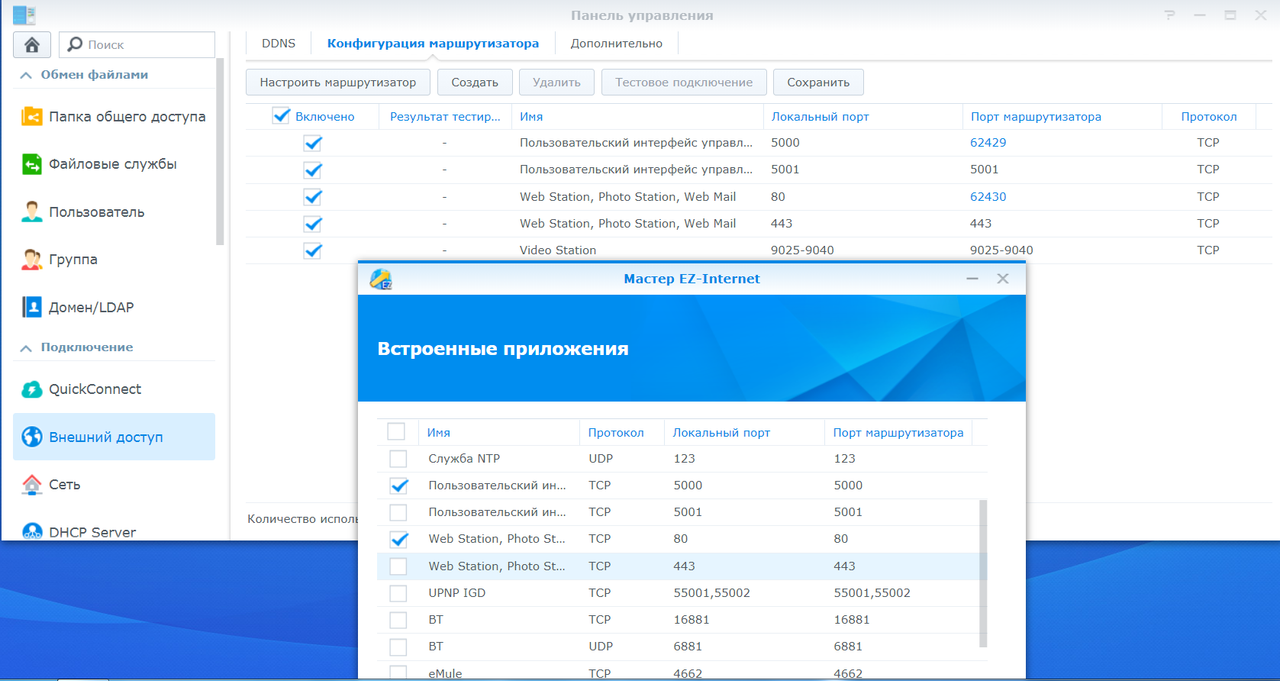Viewport: 1280px width, 681px height.
Task: Click the wizard list vertical scrollbar
Action: click(x=982, y=574)
